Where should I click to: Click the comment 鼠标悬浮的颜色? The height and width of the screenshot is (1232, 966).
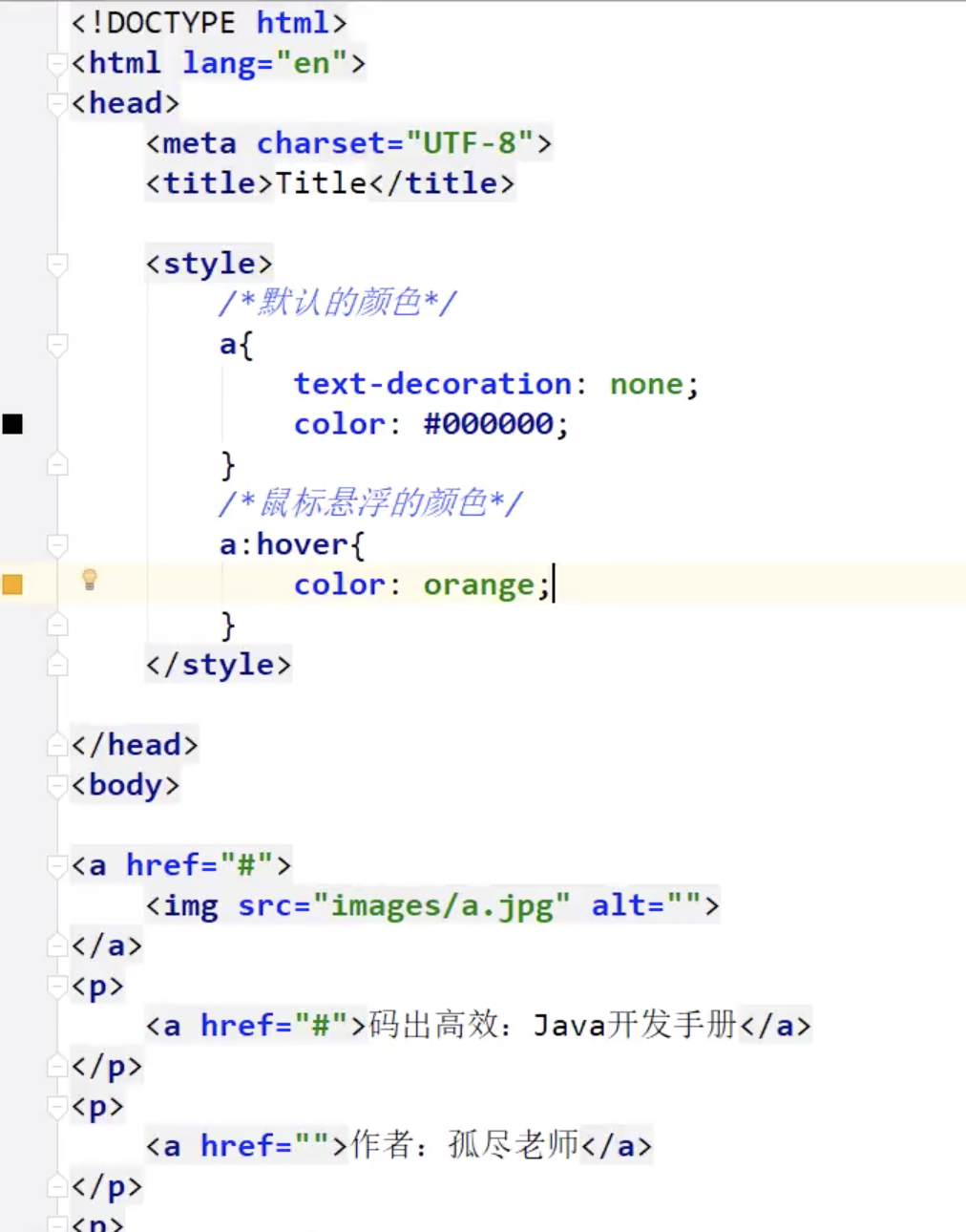click(x=371, y=503)
